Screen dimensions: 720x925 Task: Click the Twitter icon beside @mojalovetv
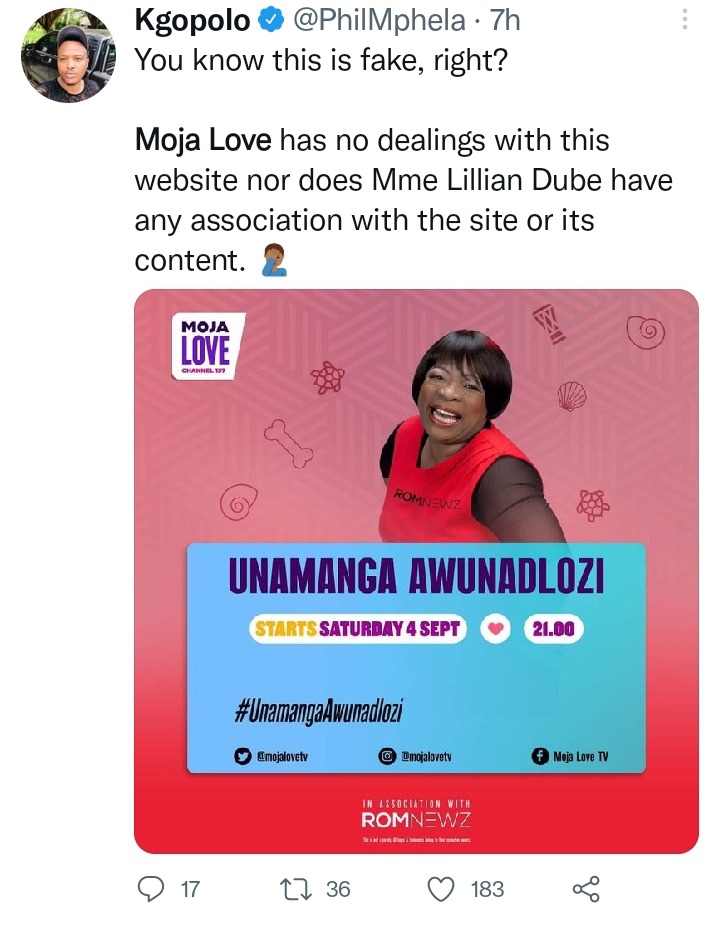(x=242, y=756)
